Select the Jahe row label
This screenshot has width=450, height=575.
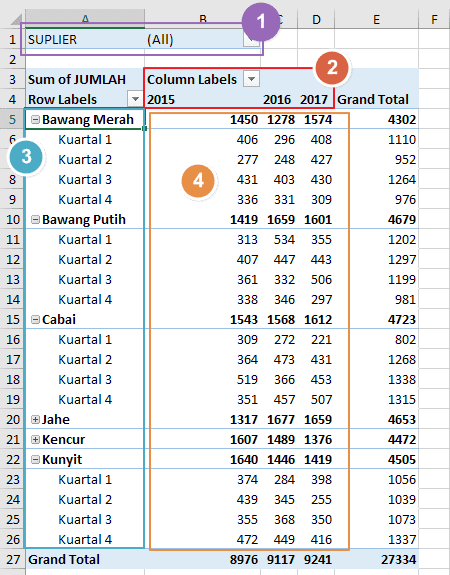(x=56, y=420)
